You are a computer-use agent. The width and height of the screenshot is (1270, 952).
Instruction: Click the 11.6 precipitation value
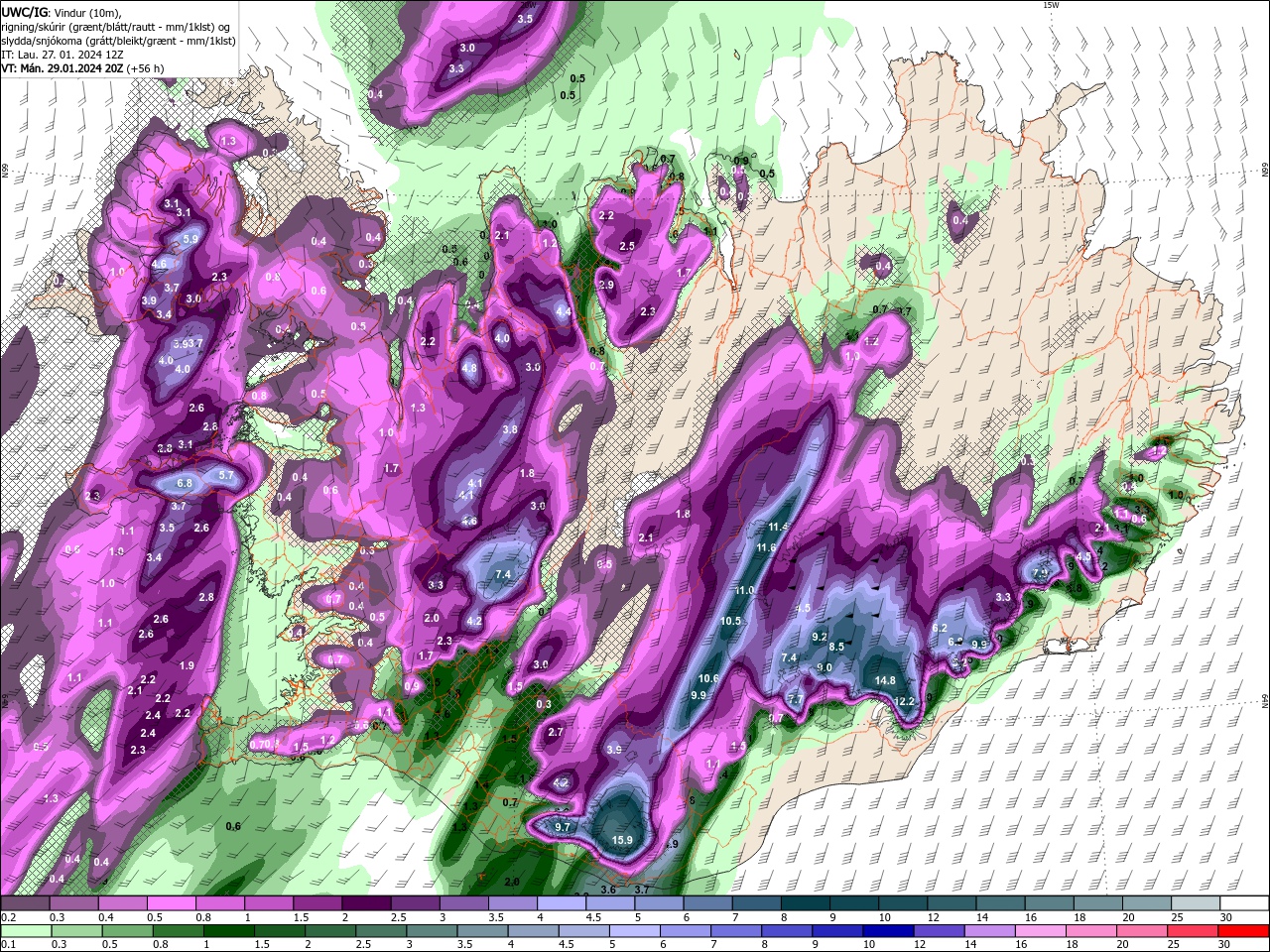[x=766, y=547]
